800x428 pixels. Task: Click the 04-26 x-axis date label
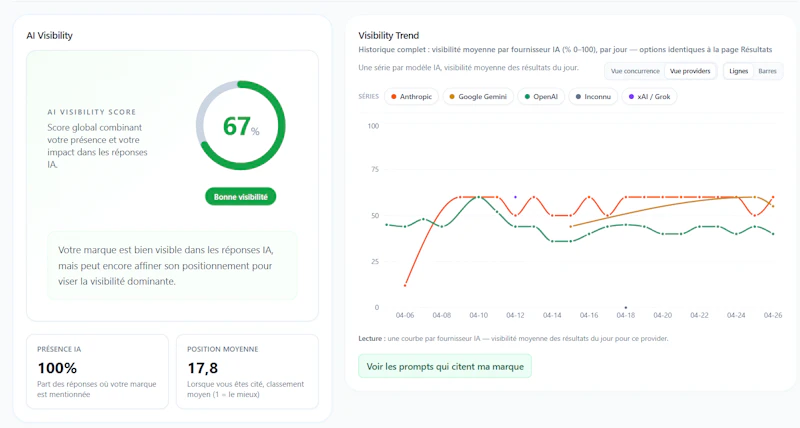coord(772,315)
